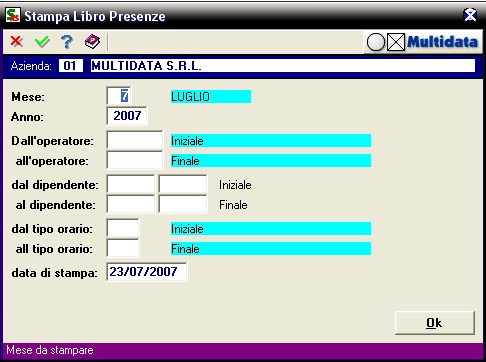Click the Azienda code field 01

pyautogui.click(x=71, y=66)
